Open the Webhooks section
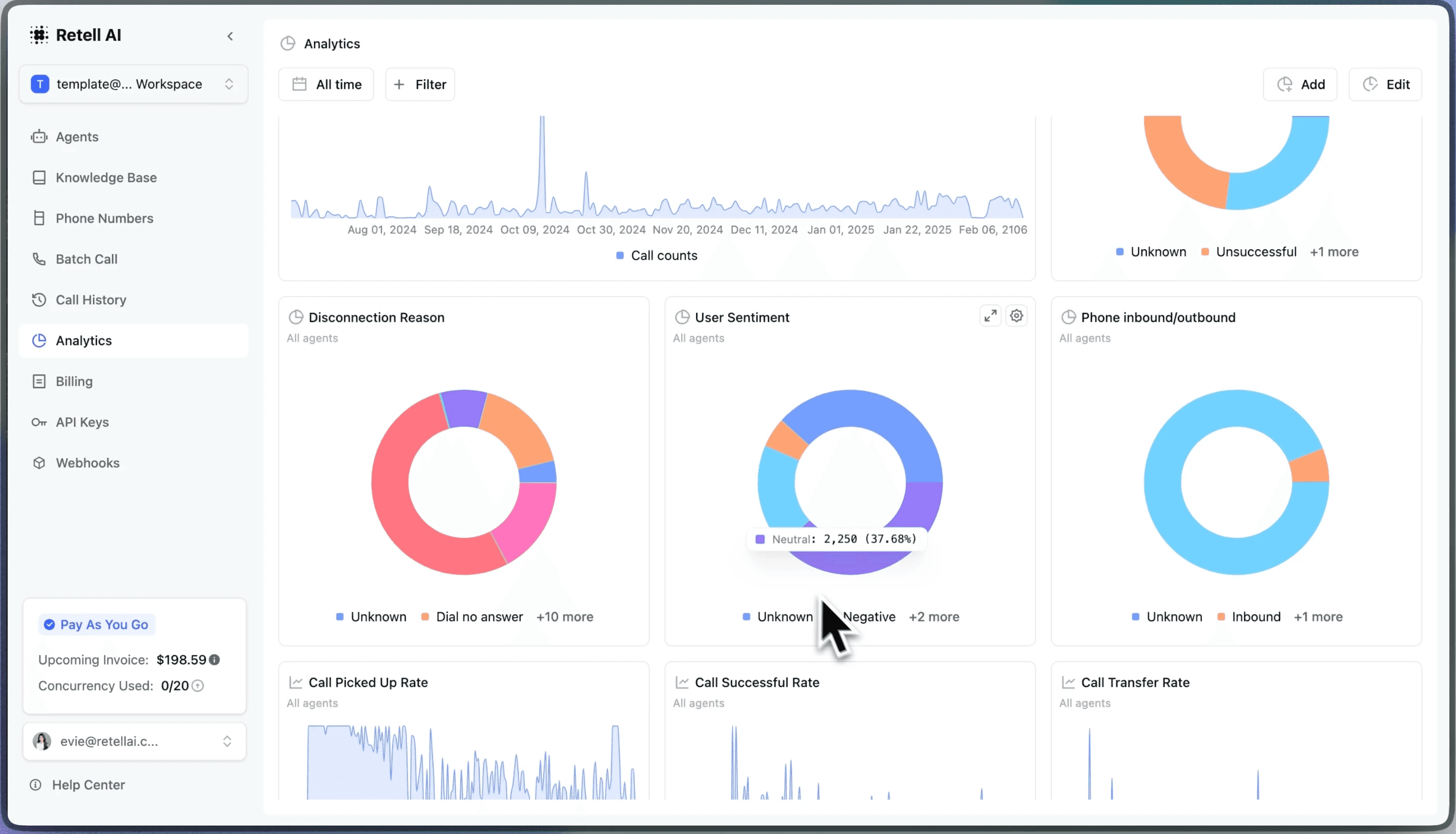Viewport: 1456px width, 834px height. coord(87,462)
